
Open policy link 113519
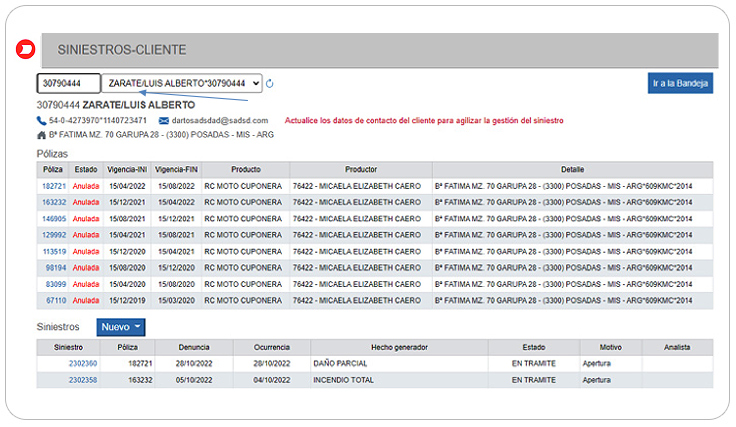54,251
